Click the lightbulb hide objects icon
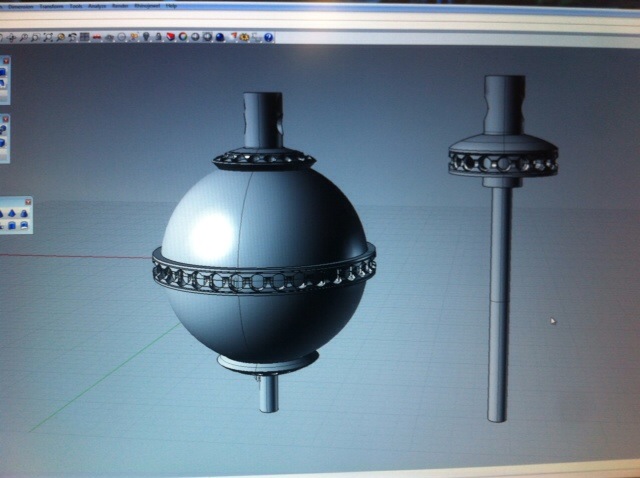 tap(146, 37)
